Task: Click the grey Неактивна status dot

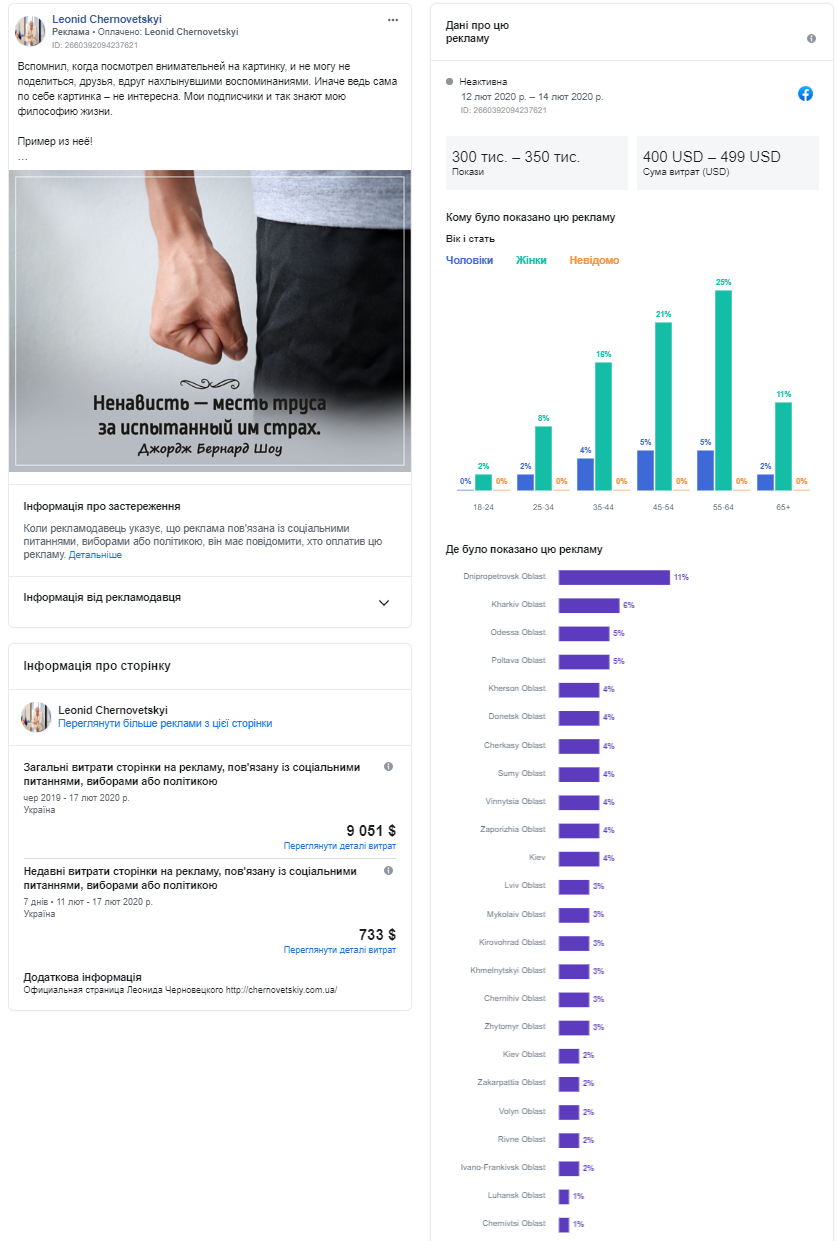Action: tap(450, 81)
